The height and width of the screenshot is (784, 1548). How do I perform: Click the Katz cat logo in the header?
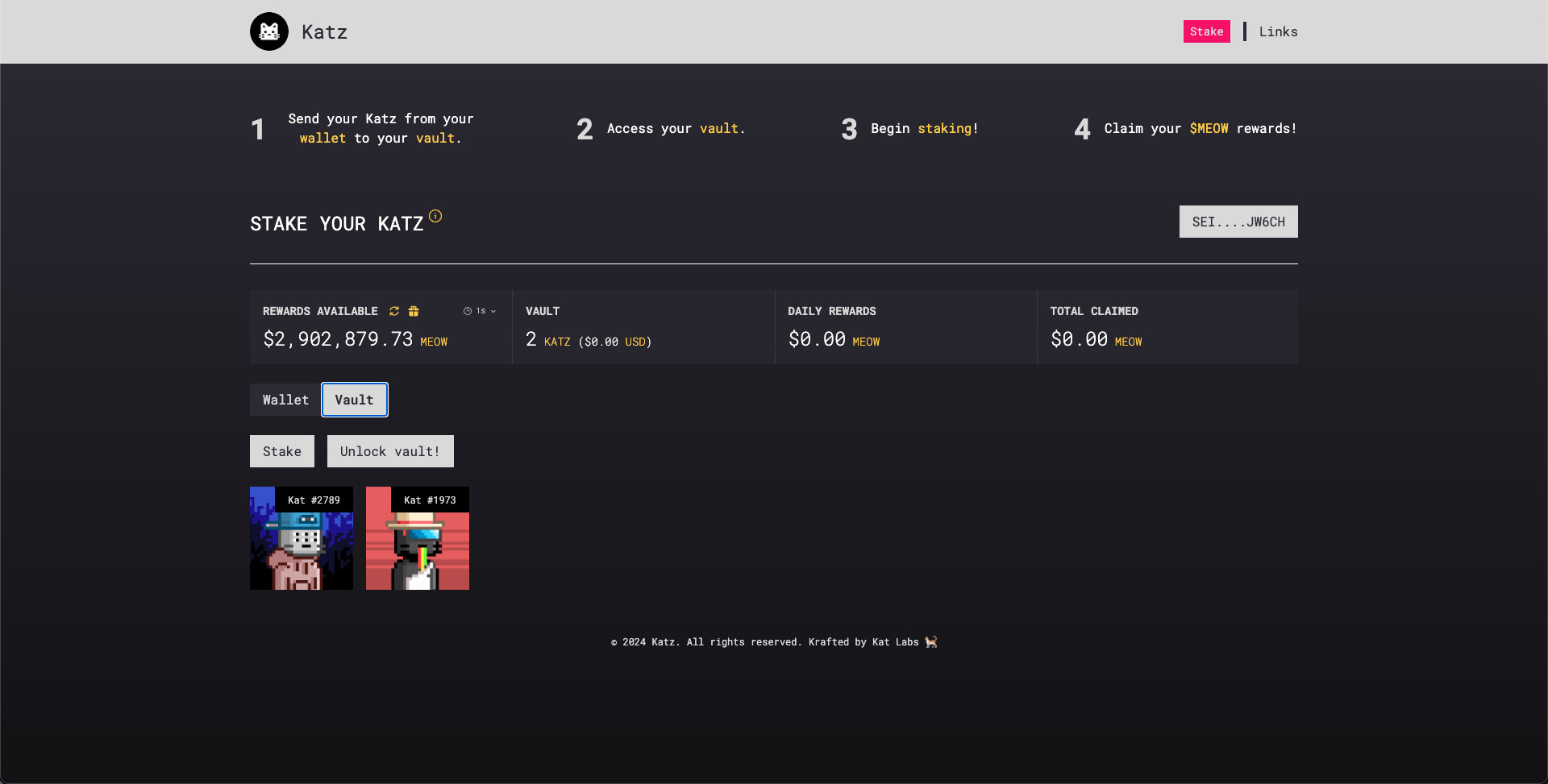268,31
